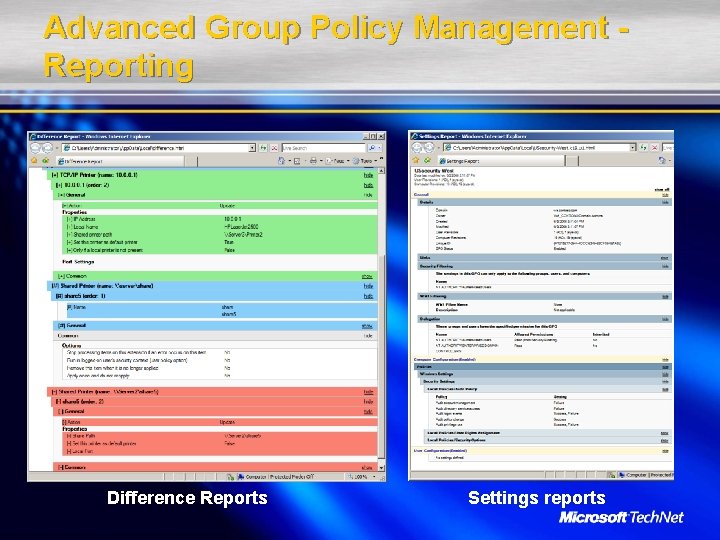The width and height of the screenshot is (720, 540).
Task: Open a new tab in Settings Report window
Action: [x=572, y=161]
